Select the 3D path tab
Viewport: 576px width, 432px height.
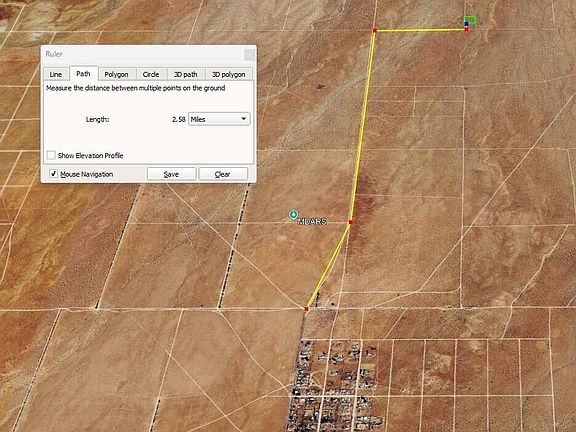(x=186, y=74)
